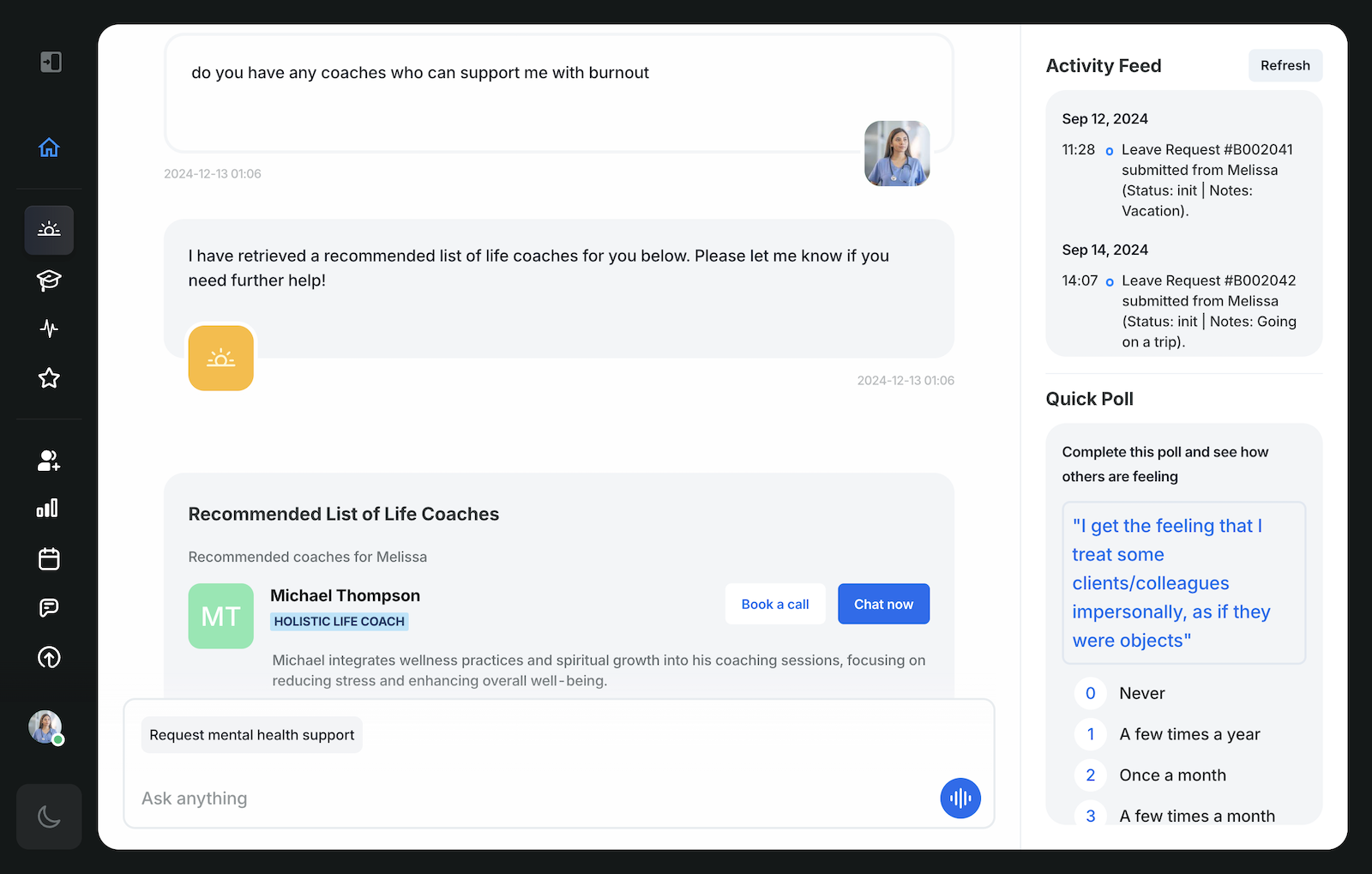Viewport: 1372px width, 874px height.
Task: Choose poll answer Once a month
Action: coord(1172,775)
